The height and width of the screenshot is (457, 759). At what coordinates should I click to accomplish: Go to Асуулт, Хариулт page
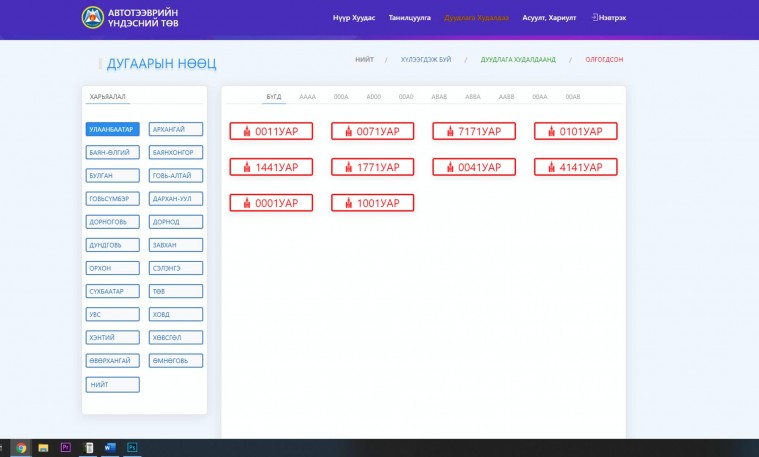tap(549, 18)
